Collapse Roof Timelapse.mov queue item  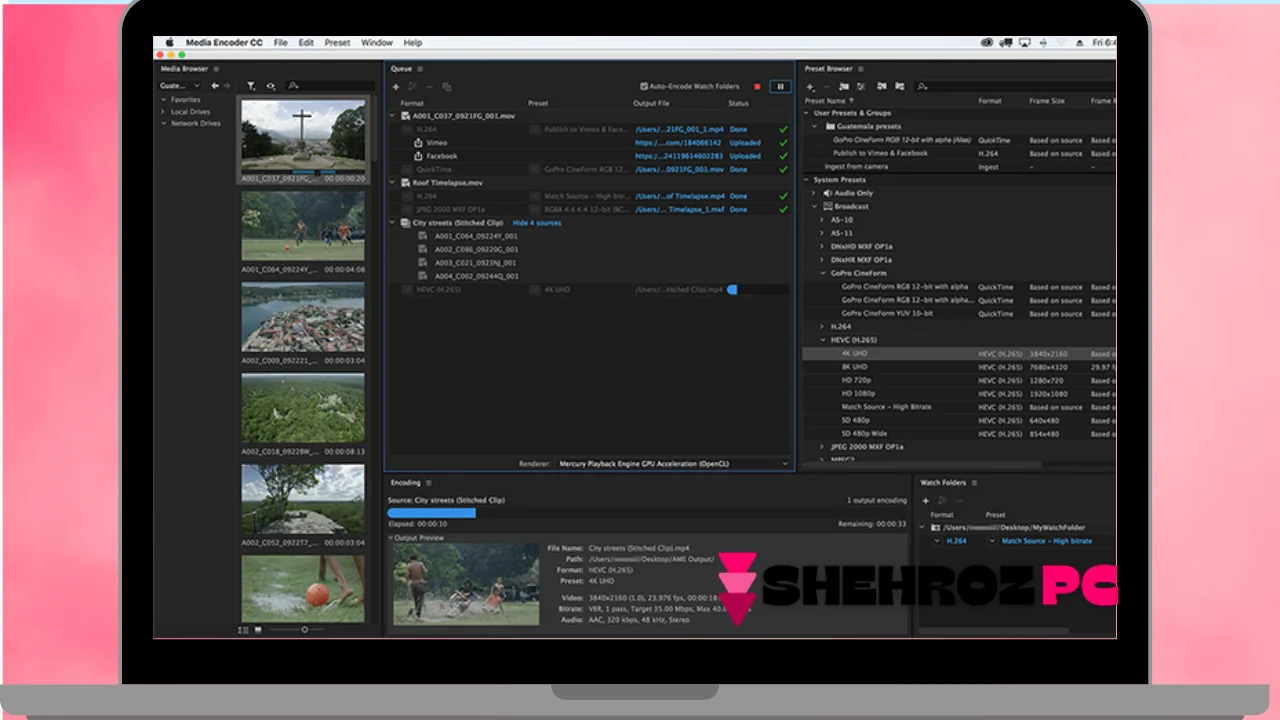pyautogui.click(x=393, y=183)
